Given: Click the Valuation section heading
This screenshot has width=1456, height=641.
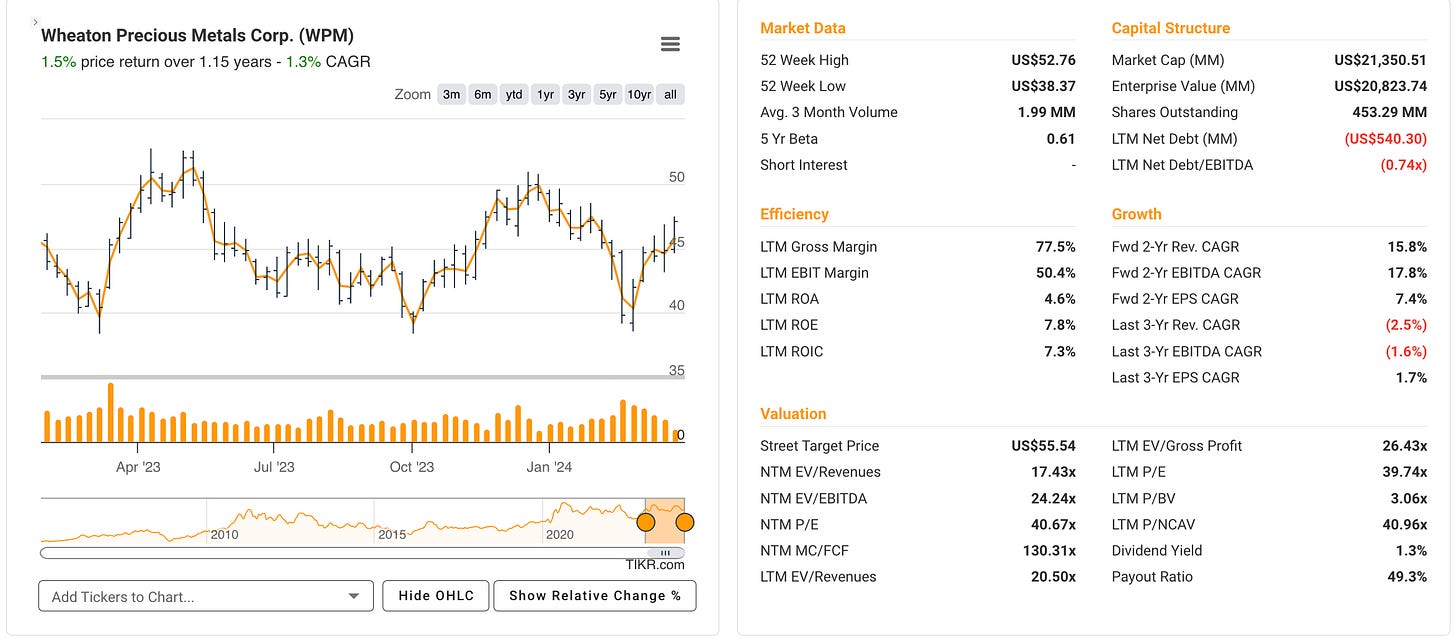Looking at the screenshot, I should (x=793, y=414).
